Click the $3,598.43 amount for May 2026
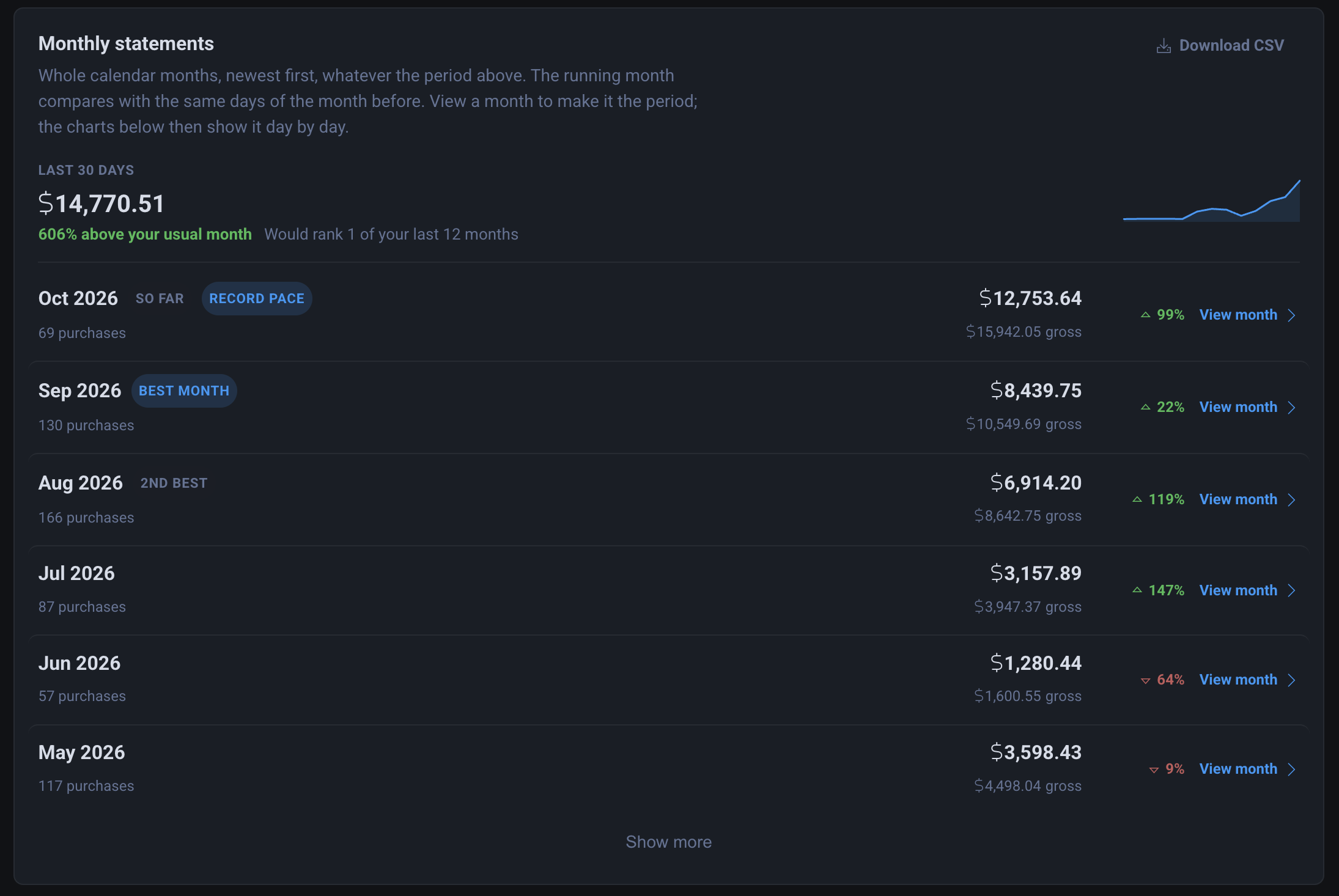Image resolution: width=1339 pixels, height=896 pixels. click(1036, 752)
